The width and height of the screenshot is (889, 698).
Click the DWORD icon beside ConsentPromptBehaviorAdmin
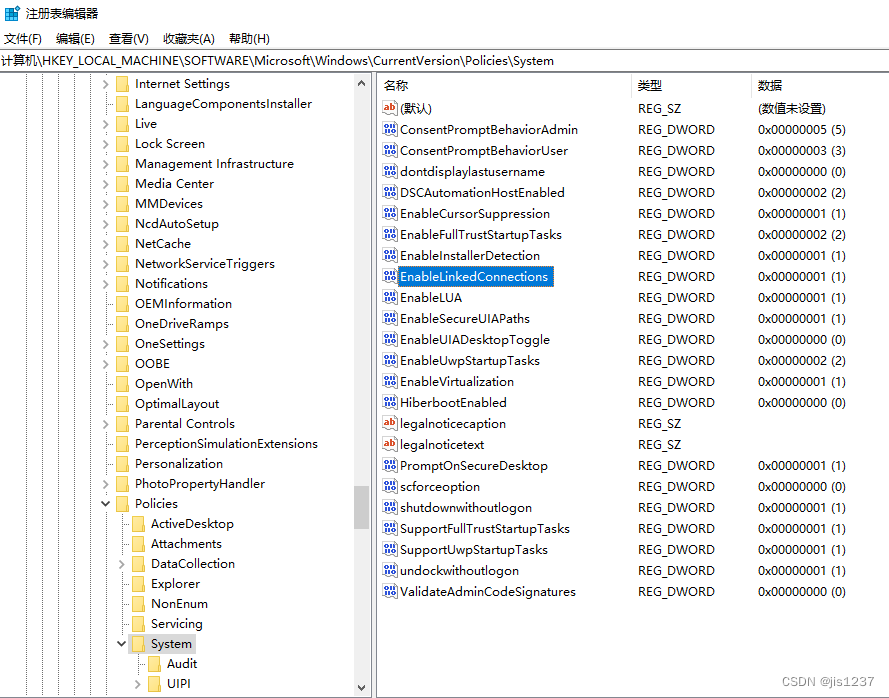pyautogui.click(x=390, y=129)
